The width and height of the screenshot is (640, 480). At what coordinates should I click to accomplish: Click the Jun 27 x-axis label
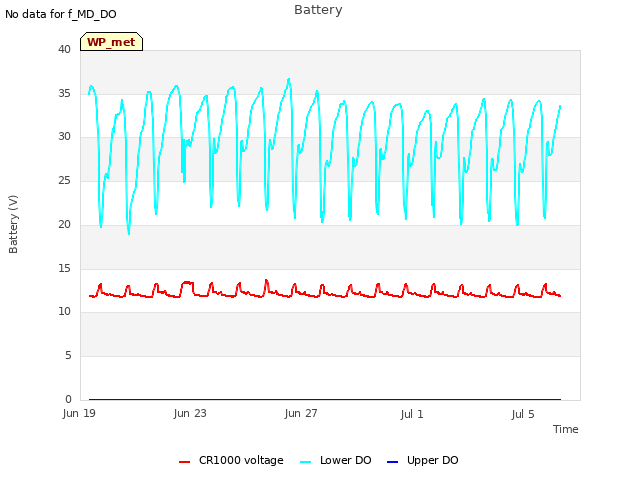[x=301, y=413]
